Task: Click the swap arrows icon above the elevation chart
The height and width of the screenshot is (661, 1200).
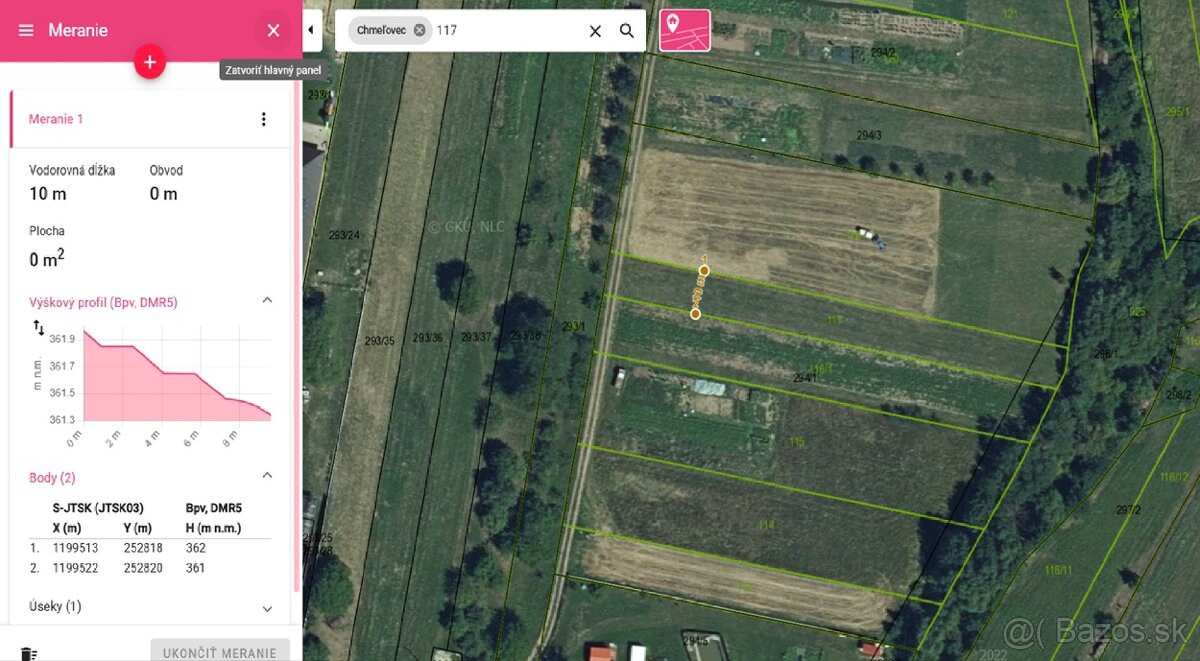Action: coord(39,327)
